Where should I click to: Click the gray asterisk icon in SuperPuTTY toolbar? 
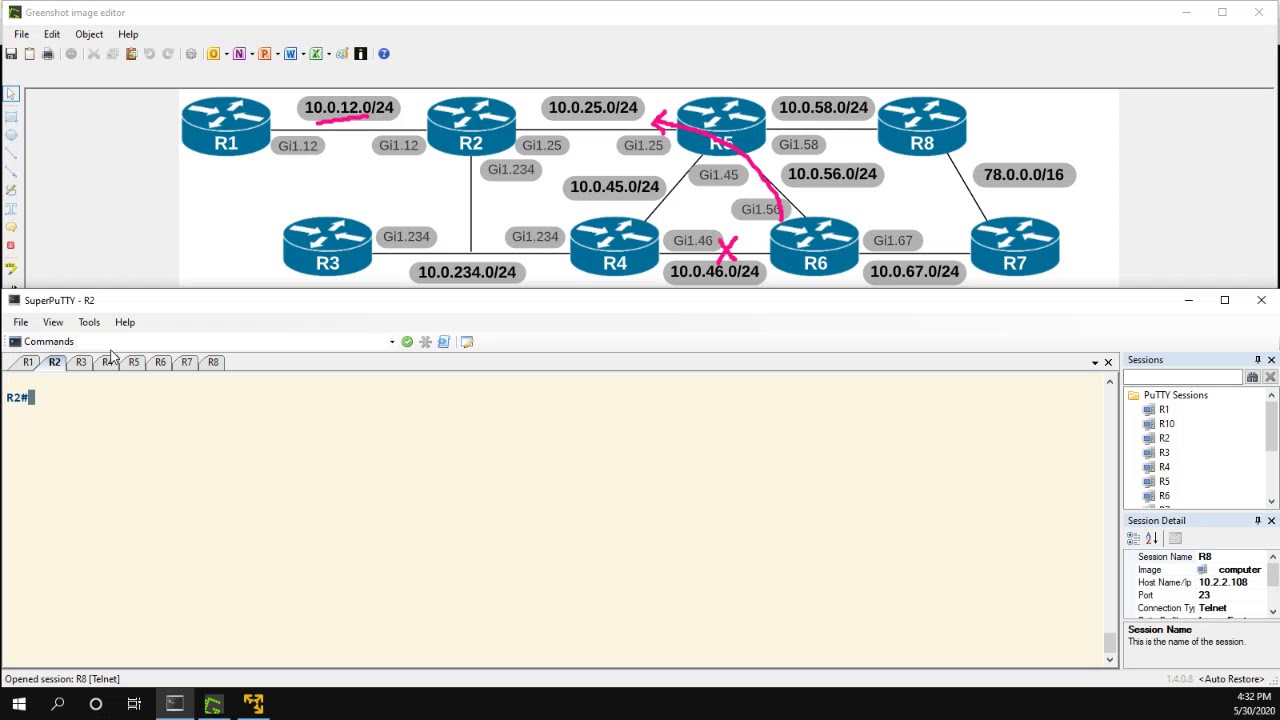coord(425,342)
